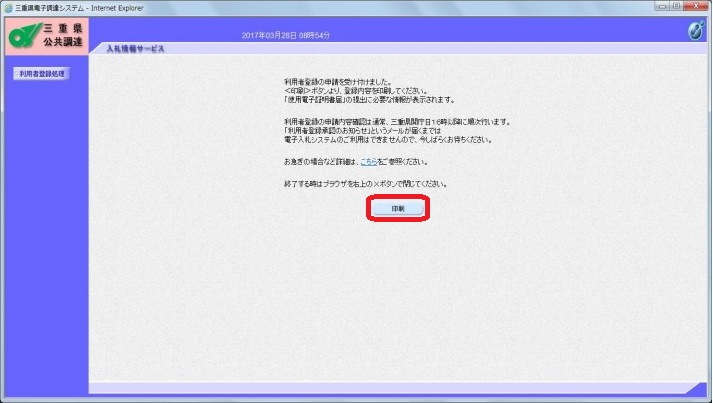Click the 入札情報サービス header label
Screen dimensions: 713x403
(135, 49)
